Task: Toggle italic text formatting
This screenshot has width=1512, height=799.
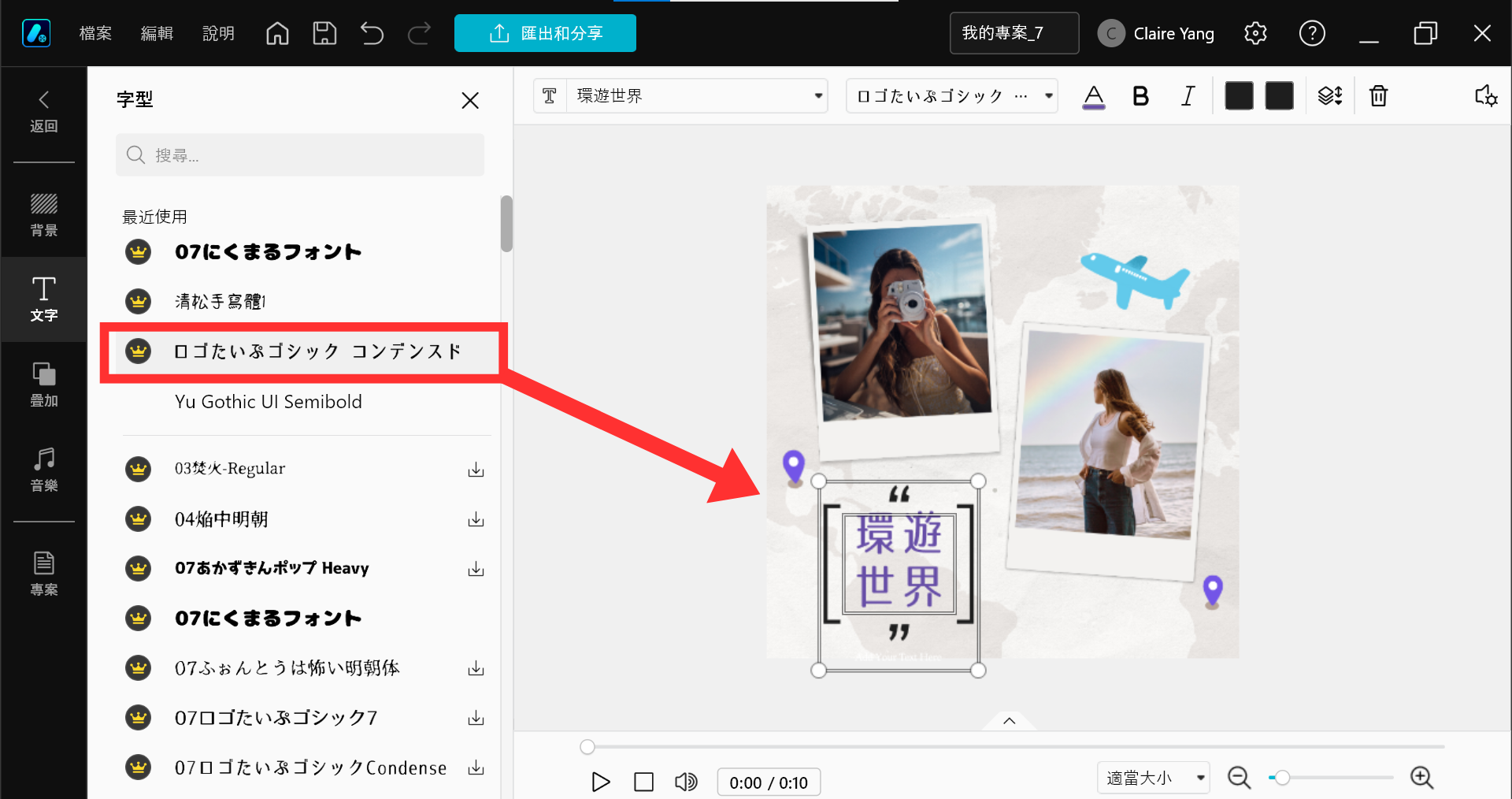Action: (x=1188, y=96)
